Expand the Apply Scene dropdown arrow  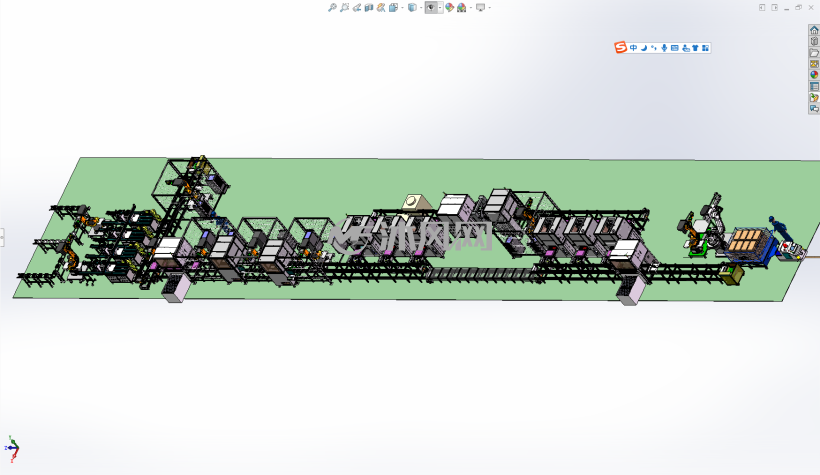[x=470, y=7]
